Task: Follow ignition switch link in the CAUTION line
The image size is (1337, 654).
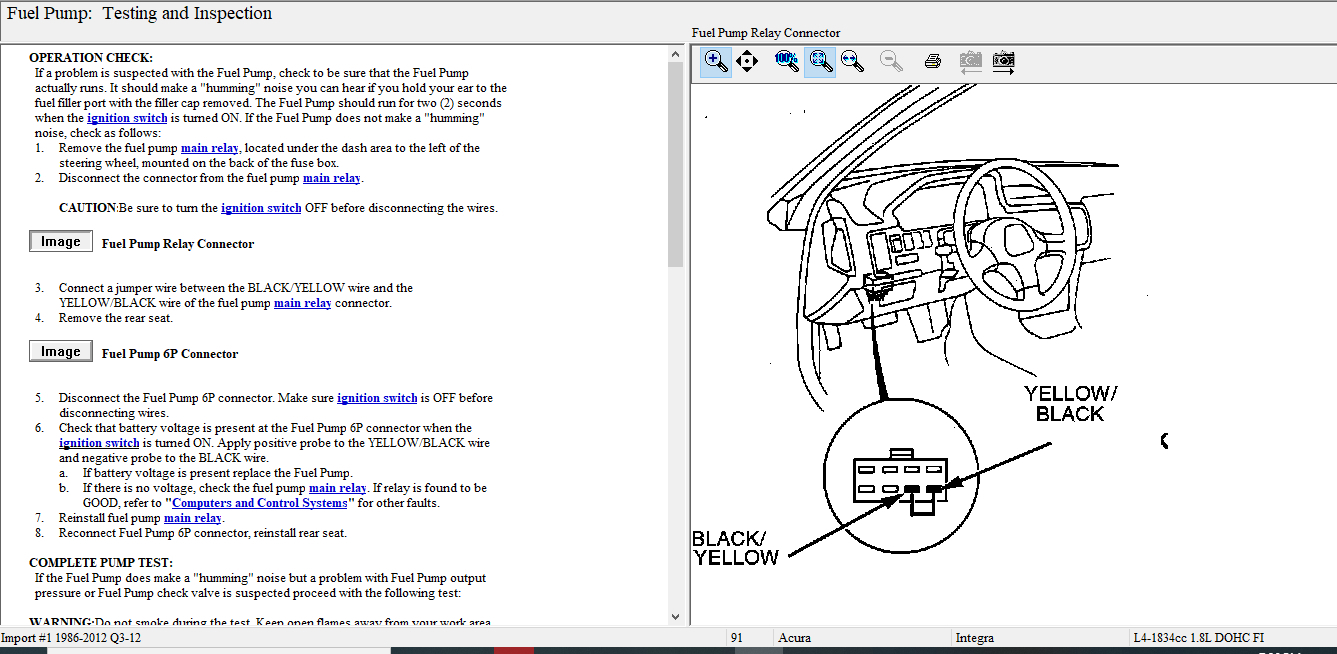Action: [x=261, y=208]
